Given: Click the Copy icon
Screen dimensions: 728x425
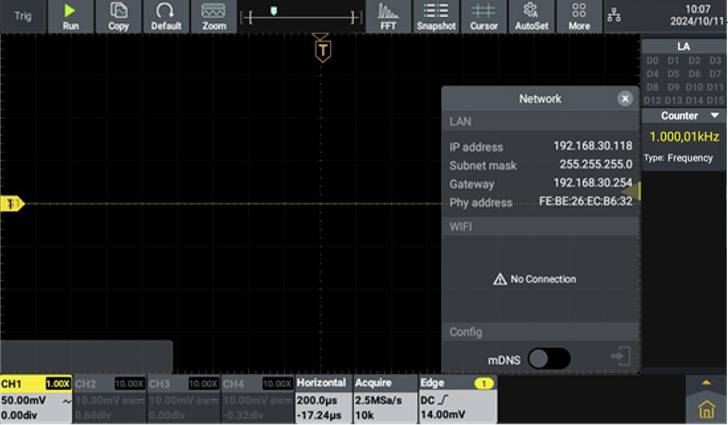Looking at the screenshot, I should tap(118, 16).
